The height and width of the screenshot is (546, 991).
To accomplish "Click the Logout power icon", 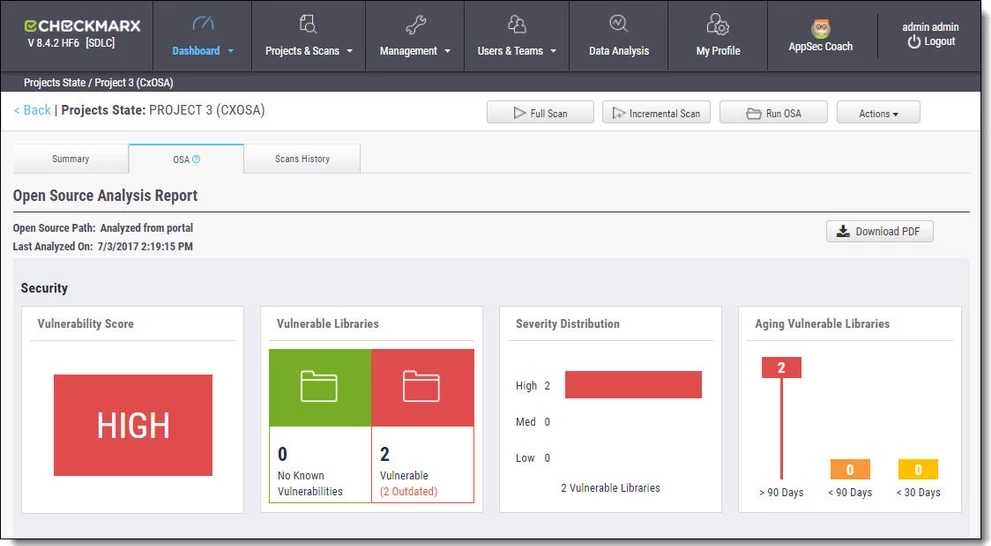I will (914, 42).
